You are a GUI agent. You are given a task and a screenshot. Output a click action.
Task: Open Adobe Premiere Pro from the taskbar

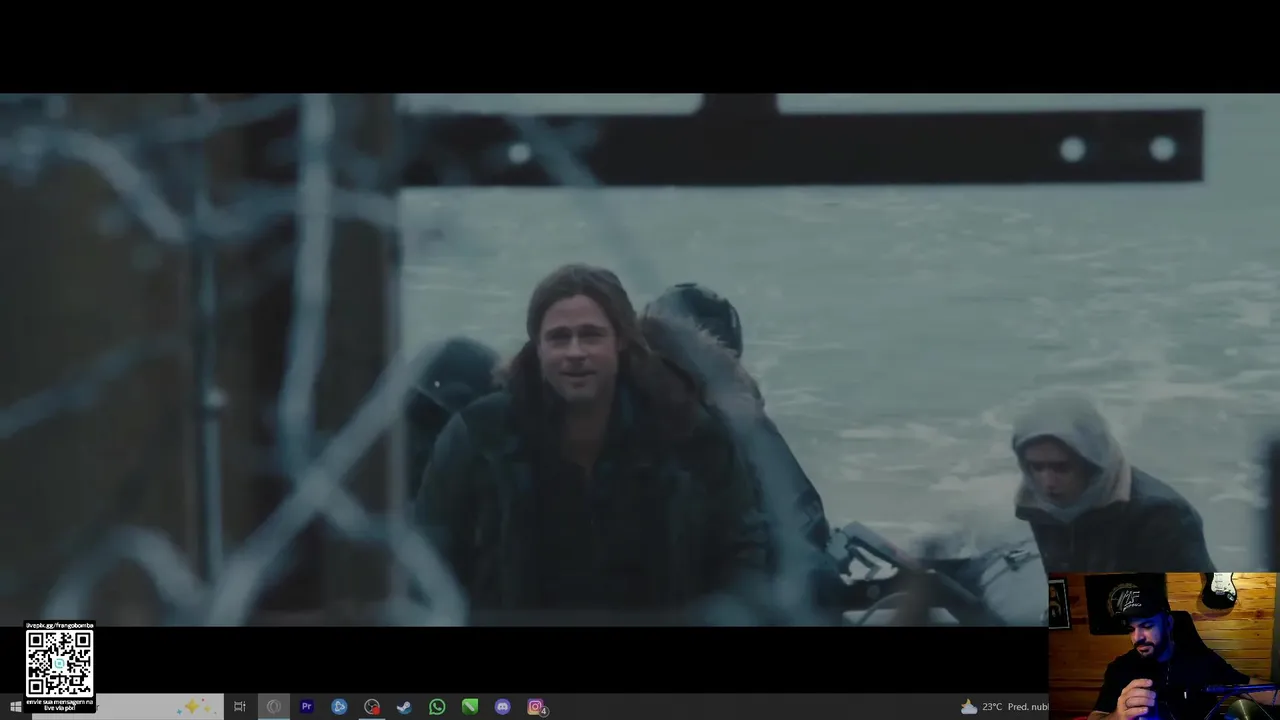[x=307, y=707]
